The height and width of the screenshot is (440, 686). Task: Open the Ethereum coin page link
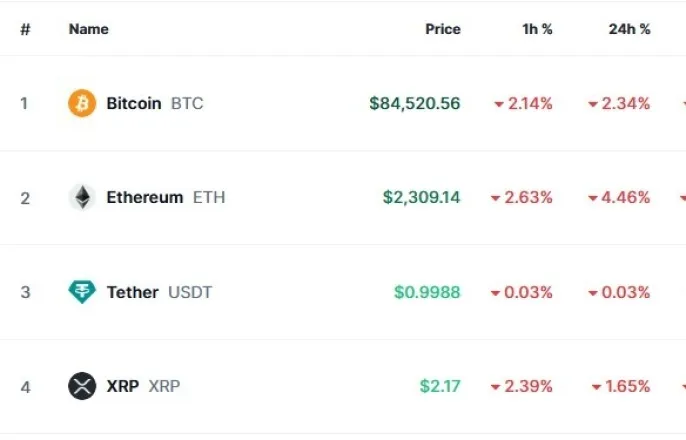click(145, 197)
